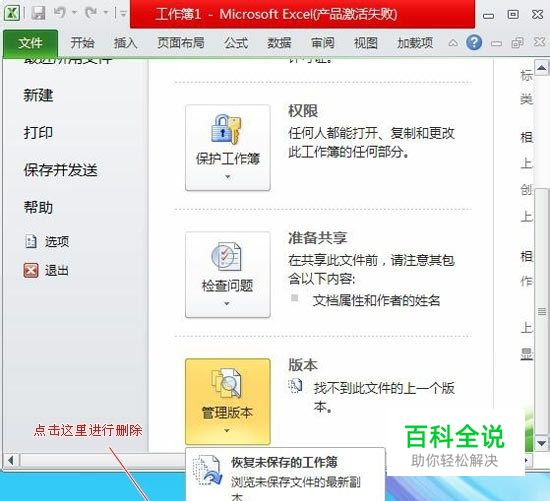Click the Redo arrow icon

pos(91,13)
